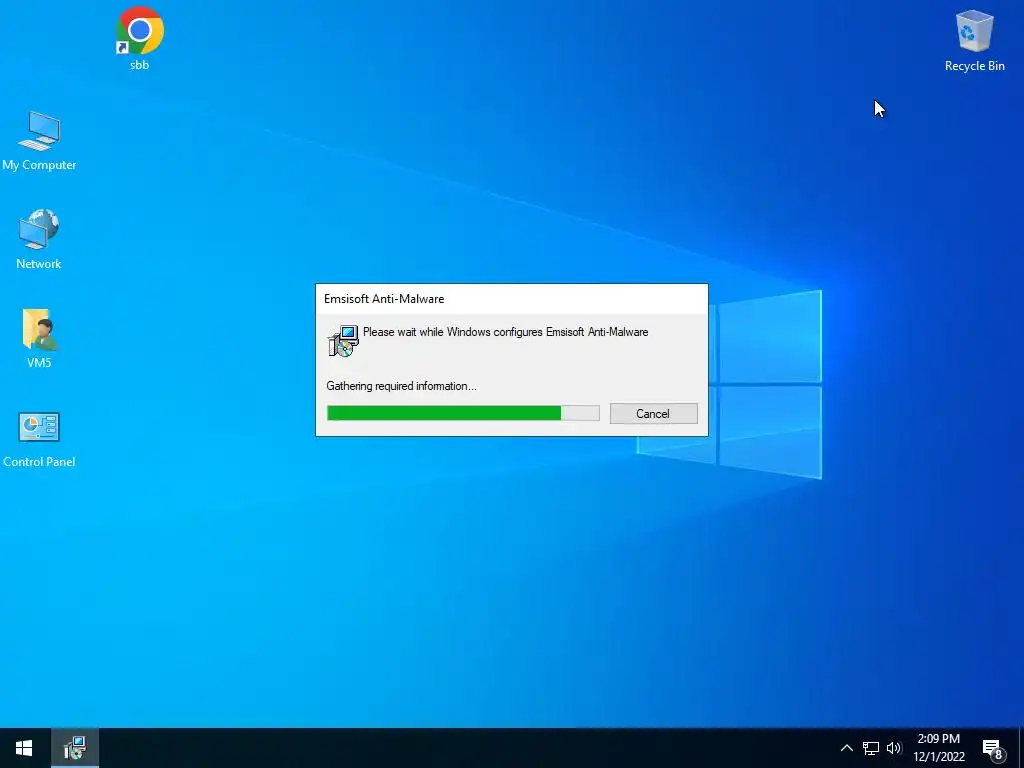
Task: Cancel the Emsisoft Anti-Malware installation
Action: point(653,413)
